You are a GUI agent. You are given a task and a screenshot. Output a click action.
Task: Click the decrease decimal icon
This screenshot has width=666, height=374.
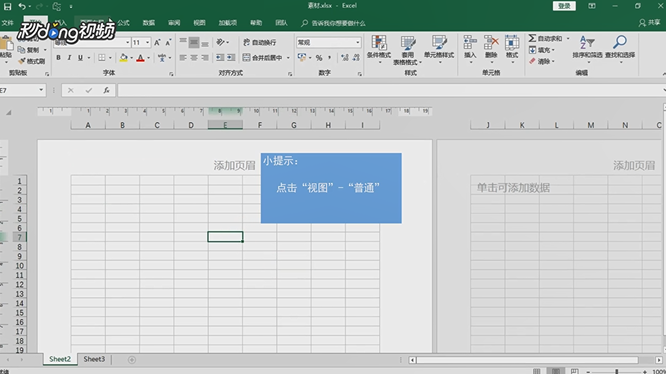pos(356,58)
